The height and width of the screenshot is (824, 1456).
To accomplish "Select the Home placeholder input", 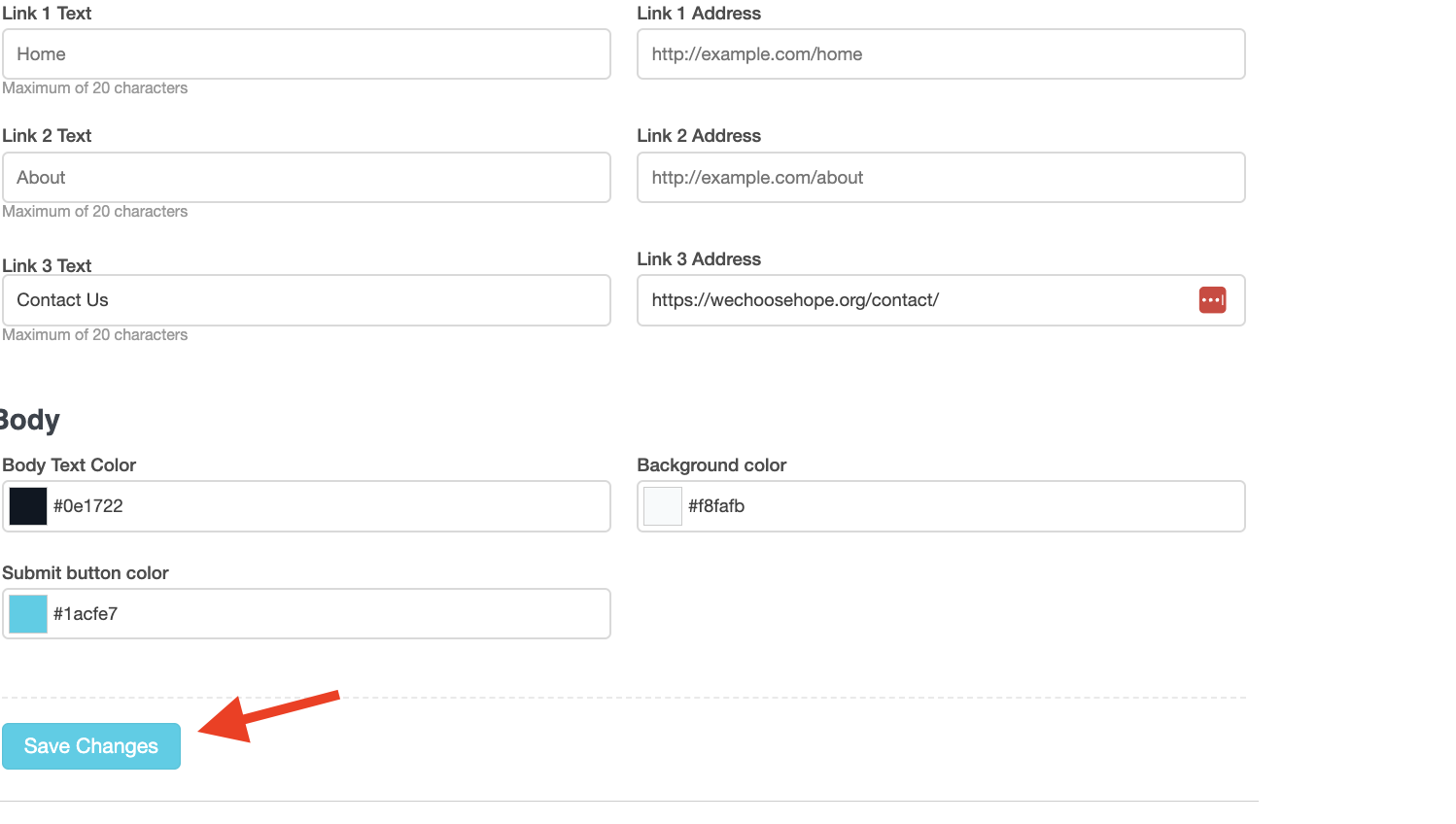I will 306,53.
